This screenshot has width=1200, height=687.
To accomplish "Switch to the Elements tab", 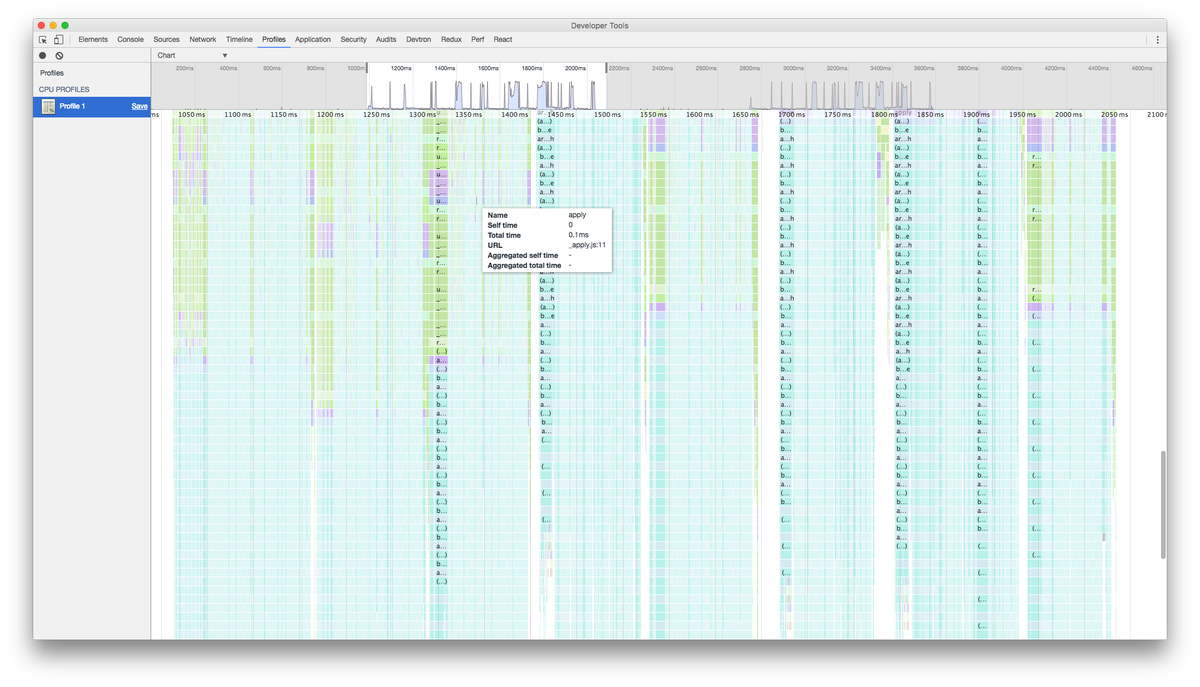I will click(x=93, y=39).
